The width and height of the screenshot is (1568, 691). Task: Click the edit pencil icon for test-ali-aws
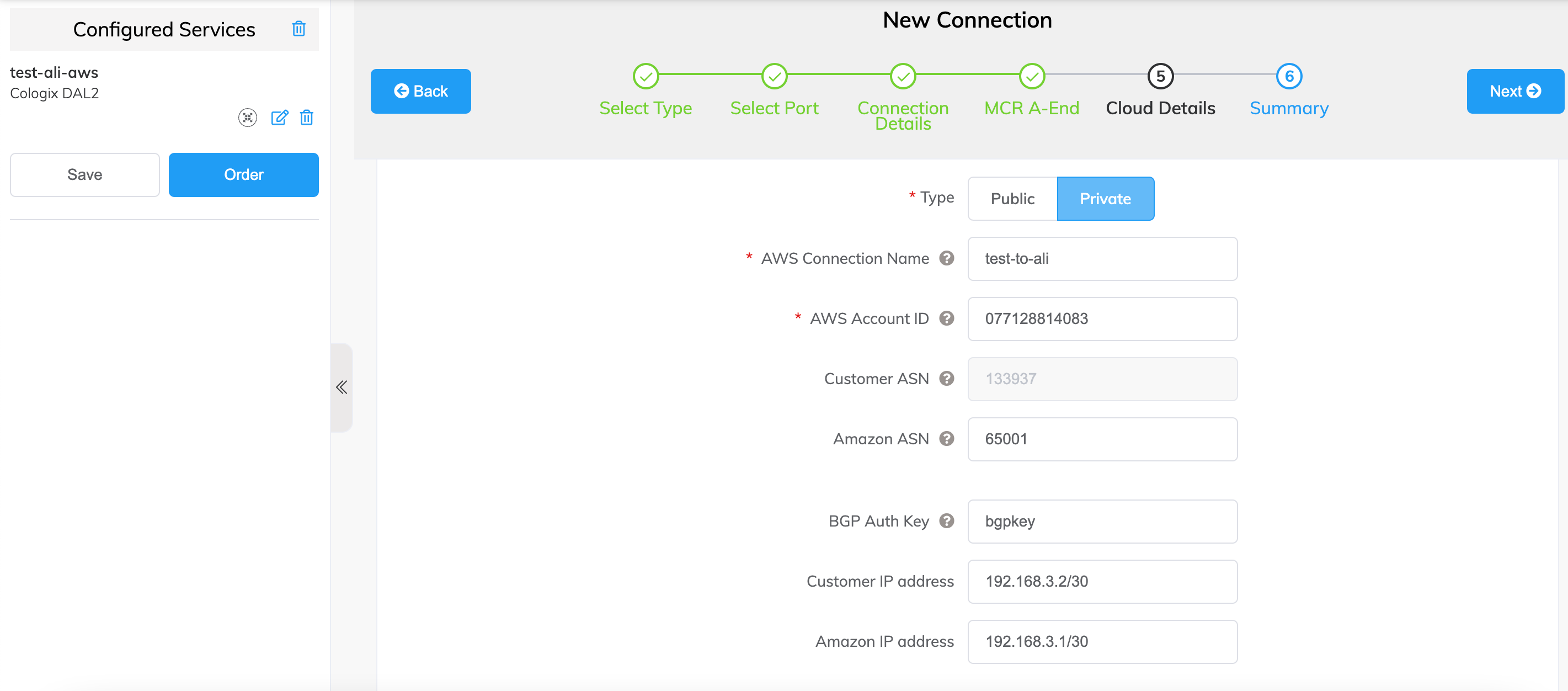(279, 117)
